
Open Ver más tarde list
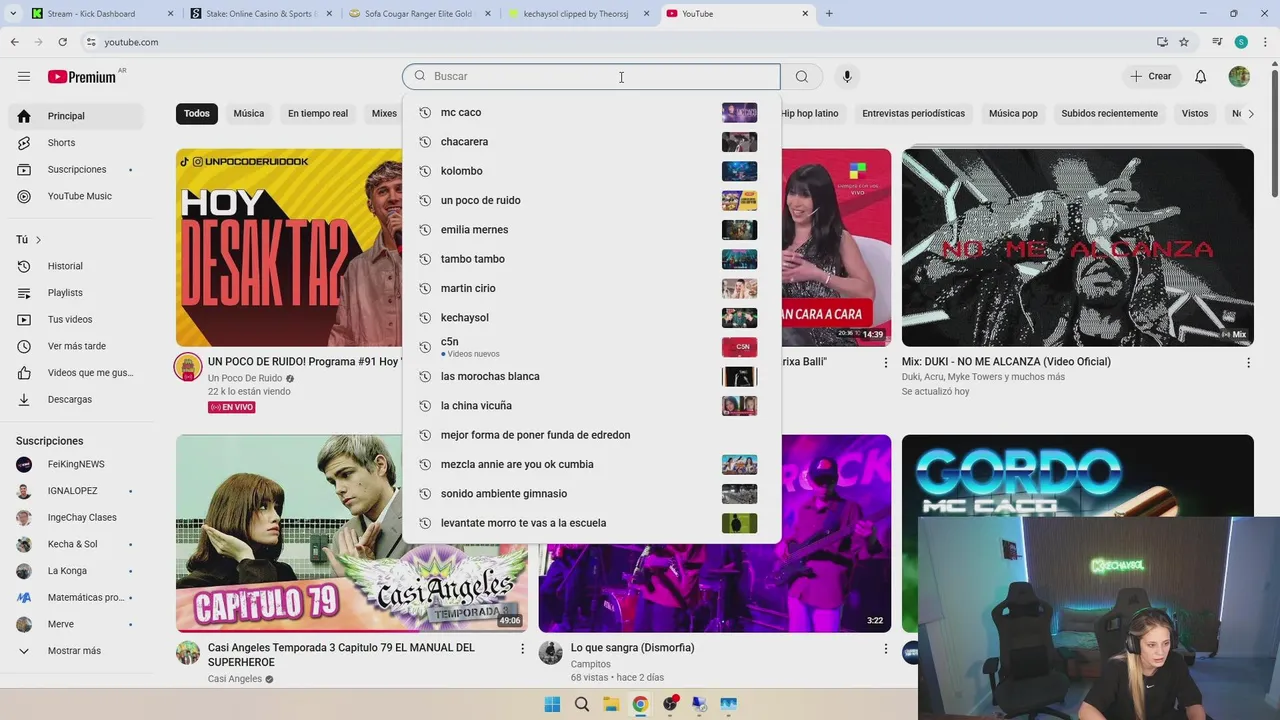point(76,346)
